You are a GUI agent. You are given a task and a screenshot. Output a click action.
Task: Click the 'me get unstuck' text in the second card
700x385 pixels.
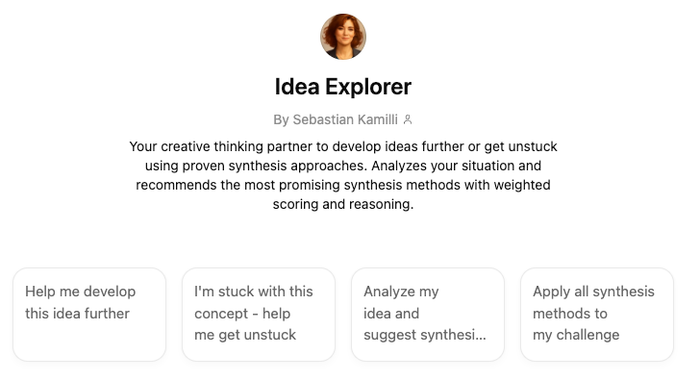[x=245, y=335]
